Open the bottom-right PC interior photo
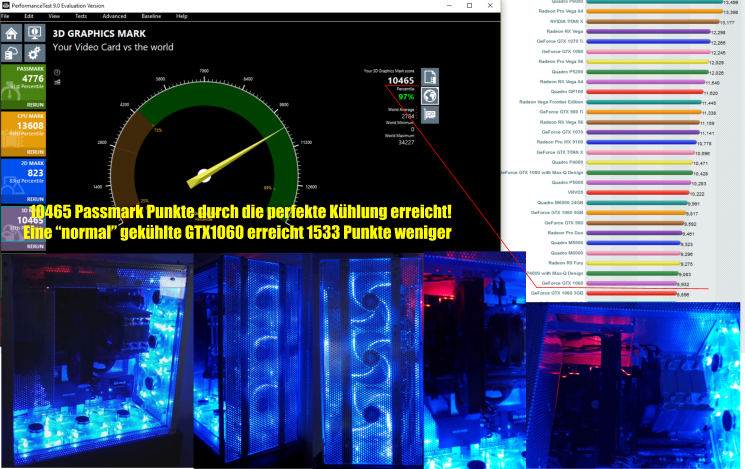Image resolution: width=745 pixels, height=469 pixels. pos(633,385)
